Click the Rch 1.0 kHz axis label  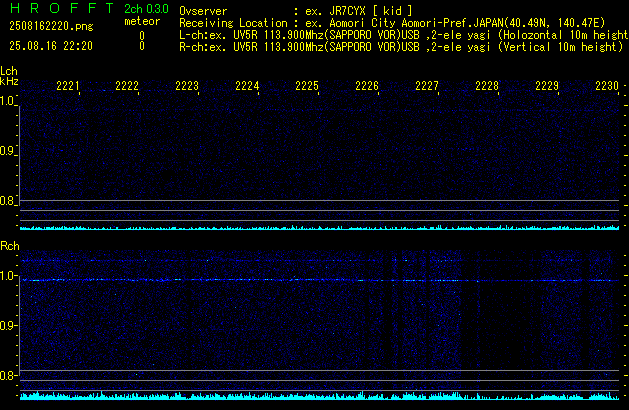[x=7, y=276]
